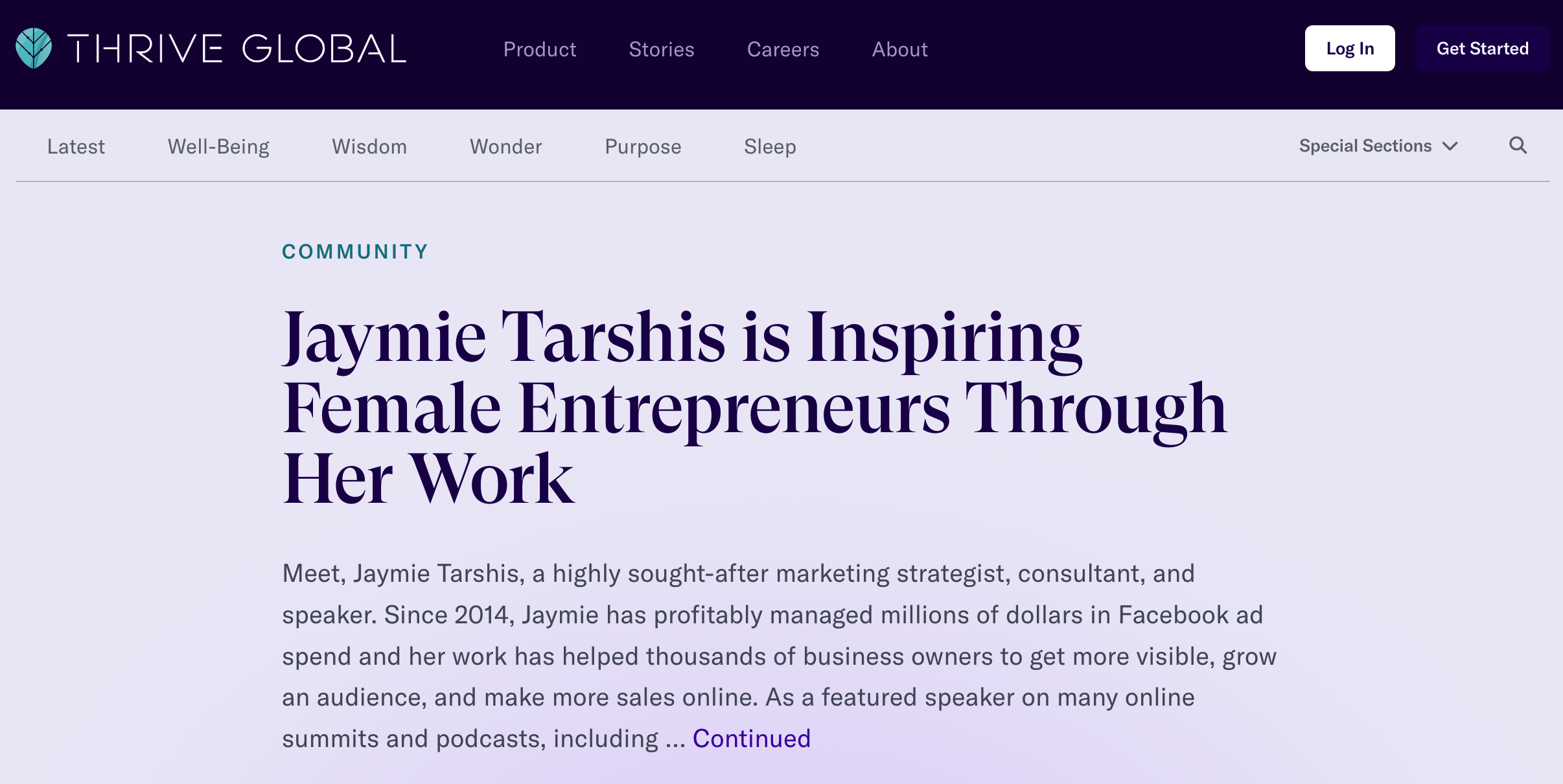Open the About page
This screenshot has height=784, width=1563.
pos(899,49)
